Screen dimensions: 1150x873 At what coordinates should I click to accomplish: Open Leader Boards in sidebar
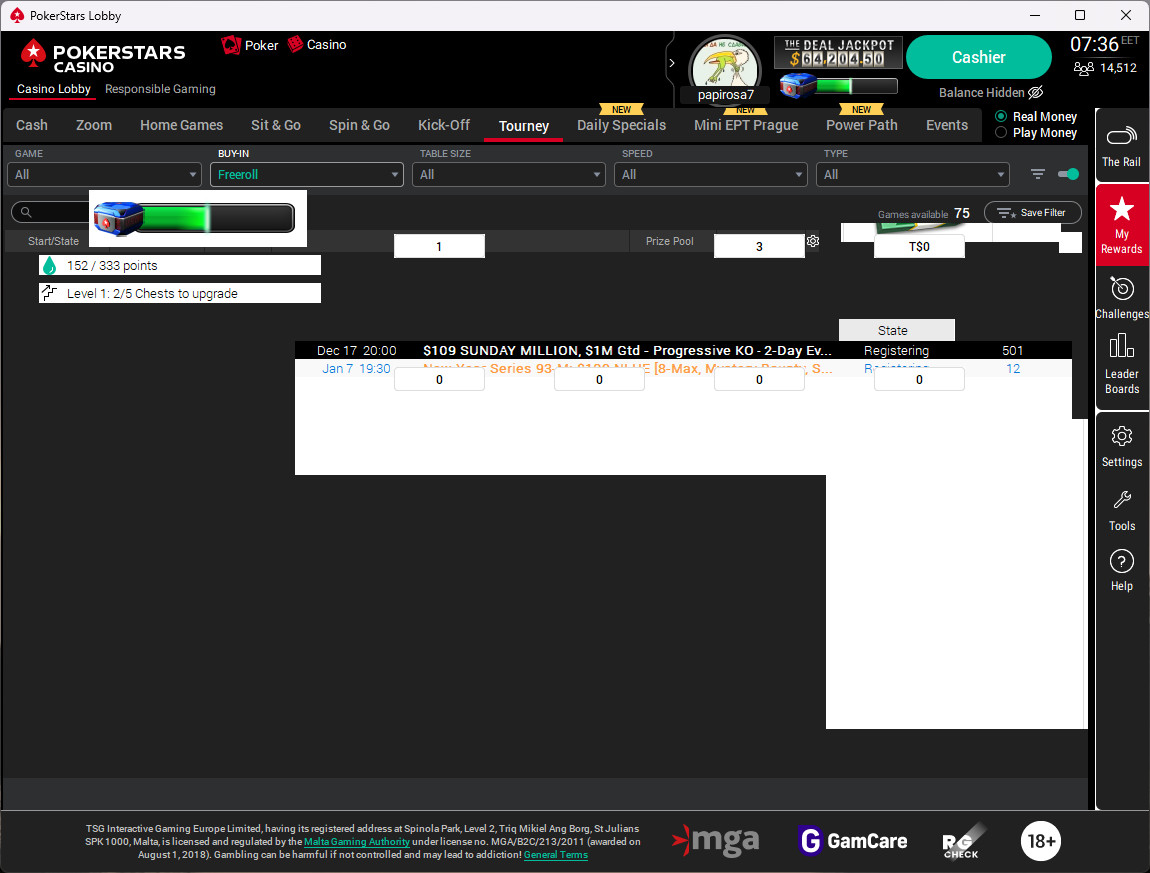pos(1121,365)
